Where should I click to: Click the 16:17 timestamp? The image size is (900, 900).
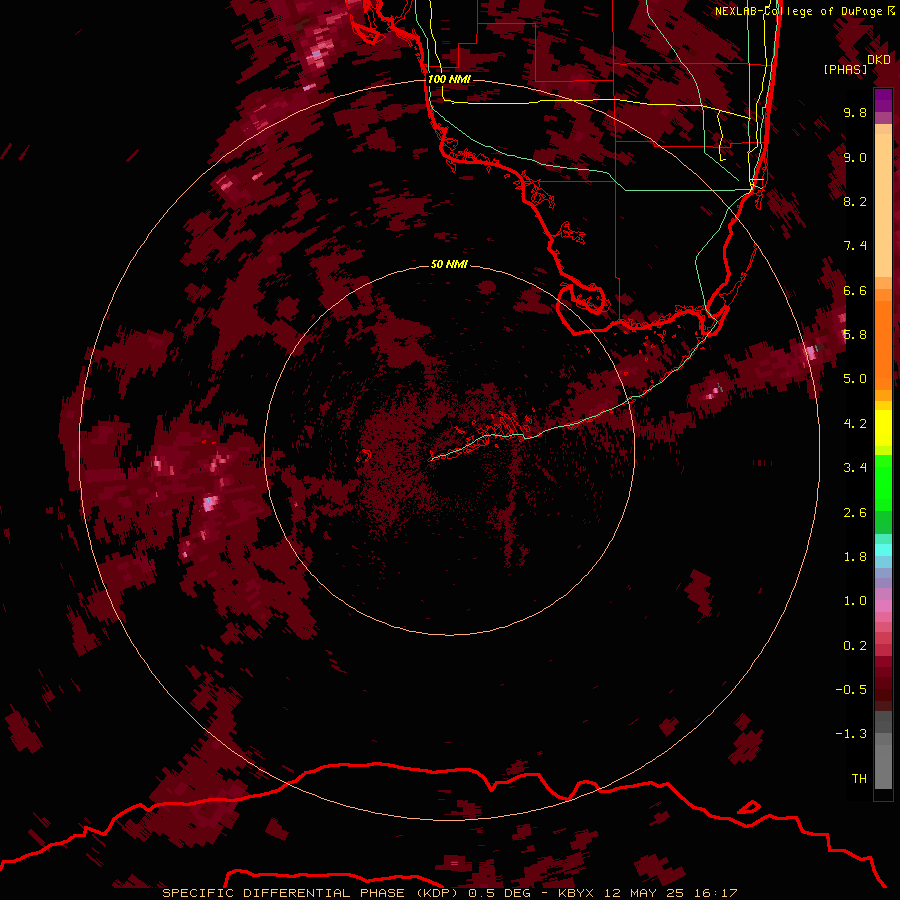[716, 893]
